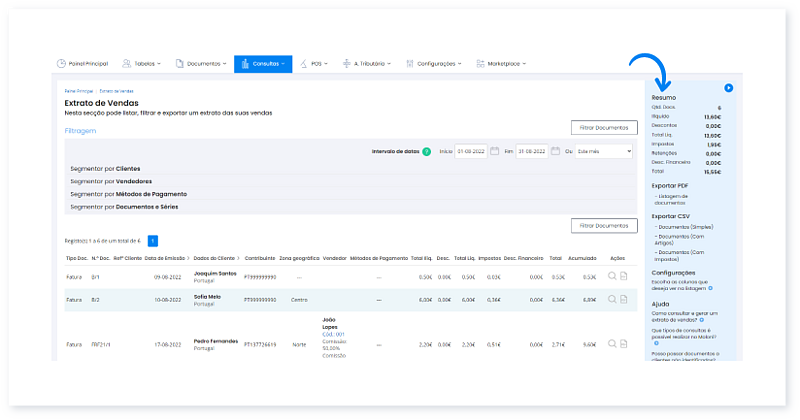Image resolution: width=800 pixels, height=420 pixels.
Task: Open the calendar picker for Início date
Action: (494, 151)
